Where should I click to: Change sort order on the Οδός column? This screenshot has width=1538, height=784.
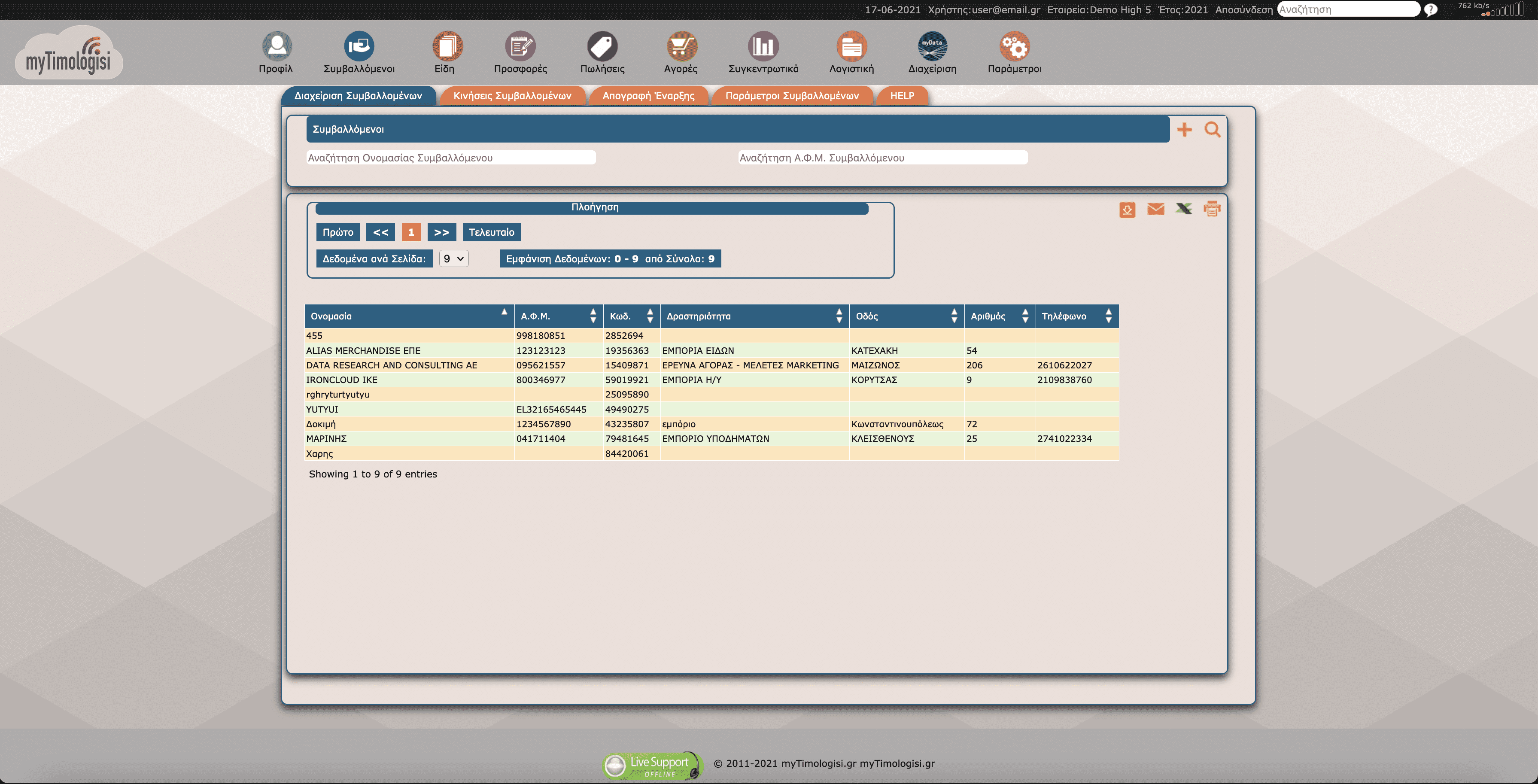(954, 316)
